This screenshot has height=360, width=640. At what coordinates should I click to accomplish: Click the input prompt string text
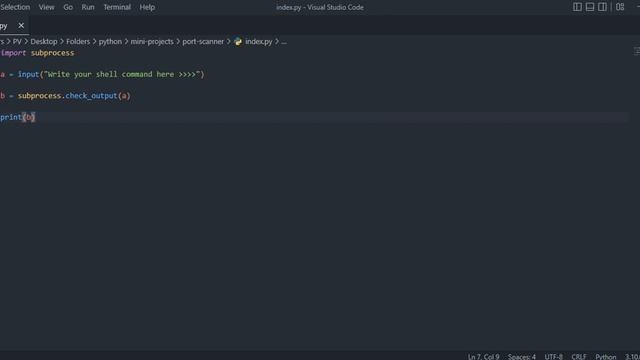click(122, 74)
